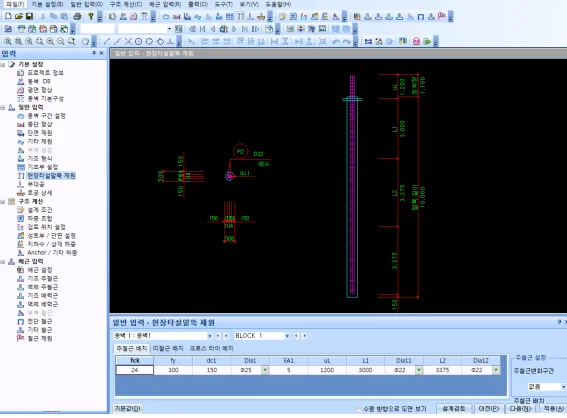Select the circle drawing tool icon
Image resolution: width=567 pixels, height=418 pixels.
coord(138,41)
